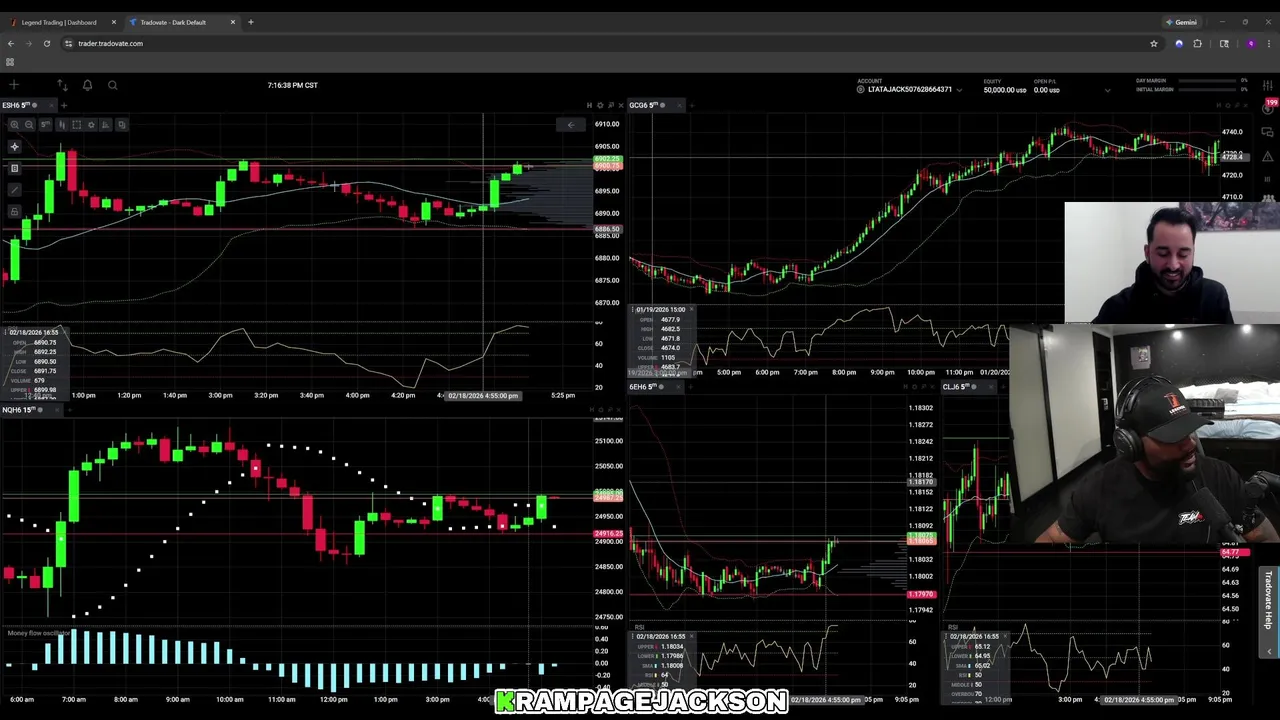Click the Day Margin progress bar
The width and height of the screenshot is (1280, 720).
click(x=1207, y=81)
